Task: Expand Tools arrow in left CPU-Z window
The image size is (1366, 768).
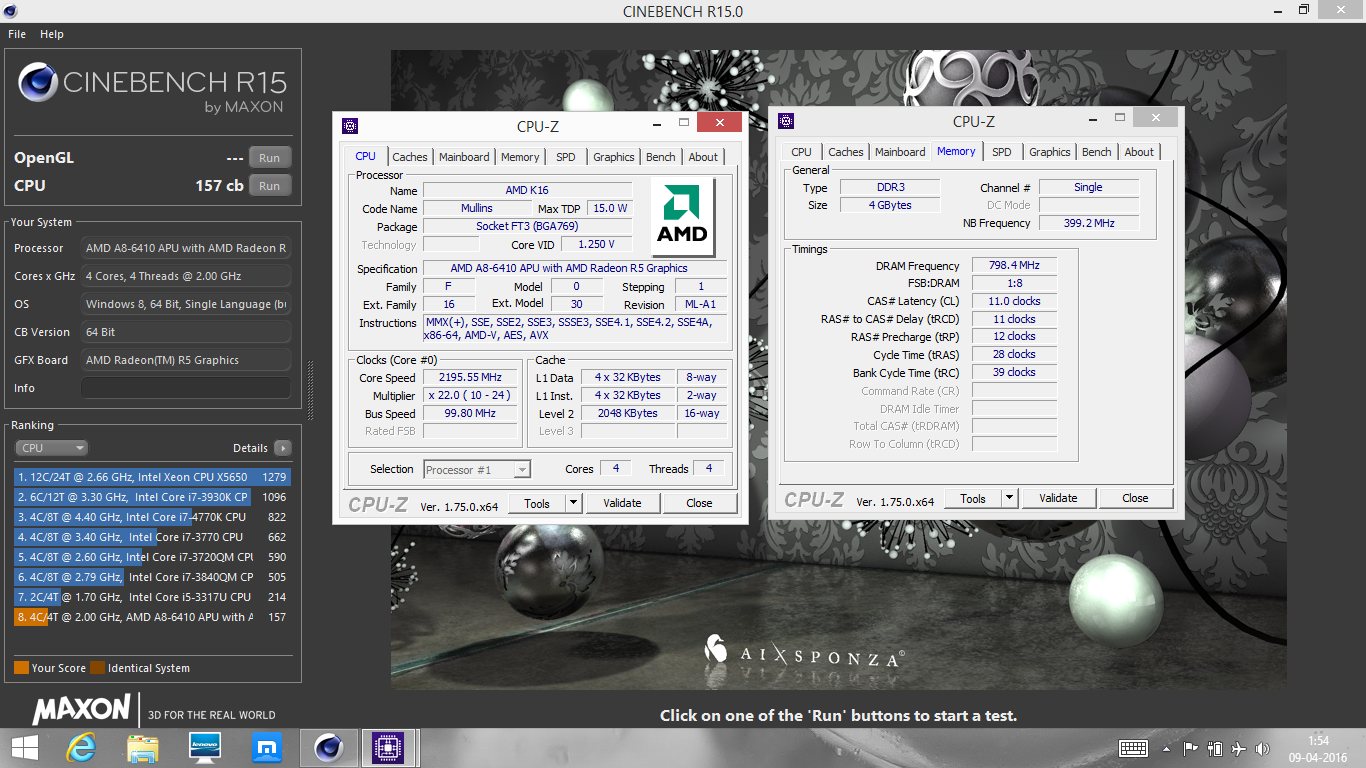Action: (573, 503)
